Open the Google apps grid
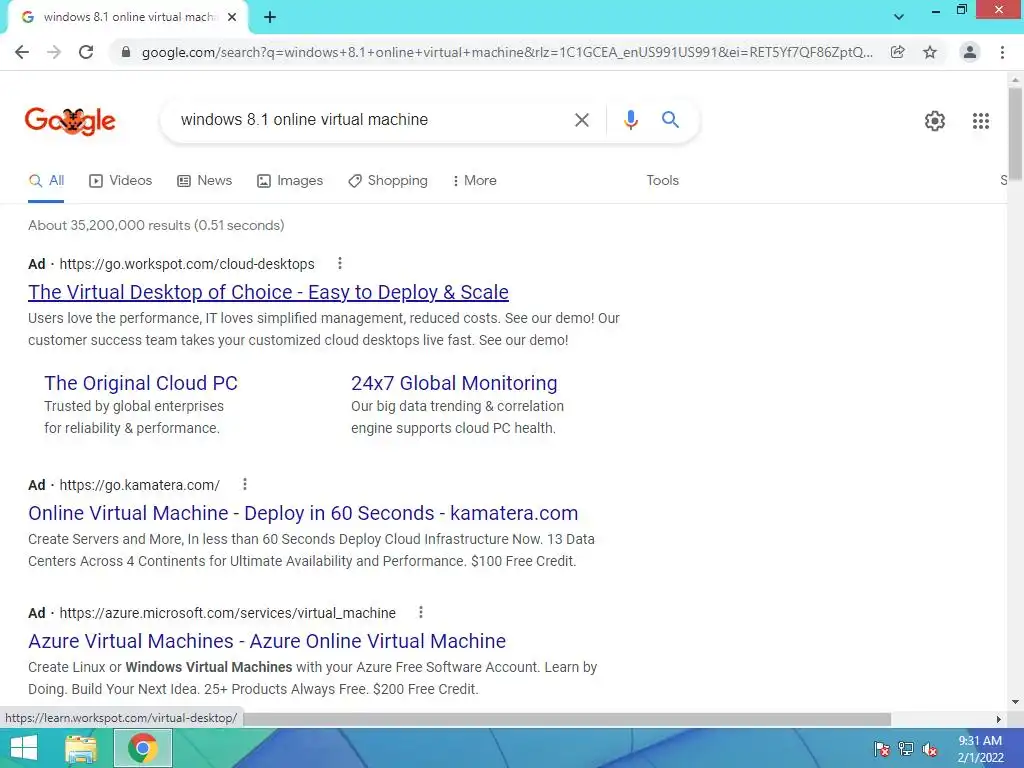1024x768 pixels. 980,121
